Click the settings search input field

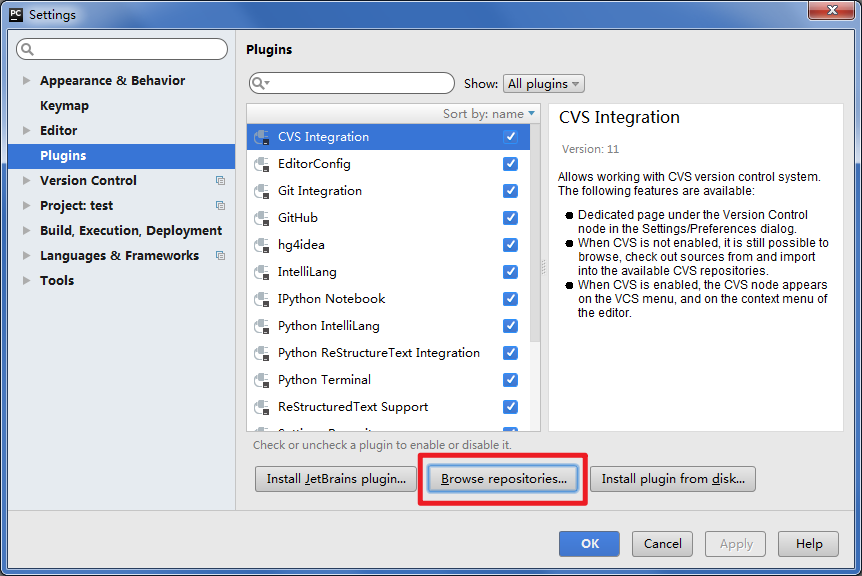tap(122, 49)
